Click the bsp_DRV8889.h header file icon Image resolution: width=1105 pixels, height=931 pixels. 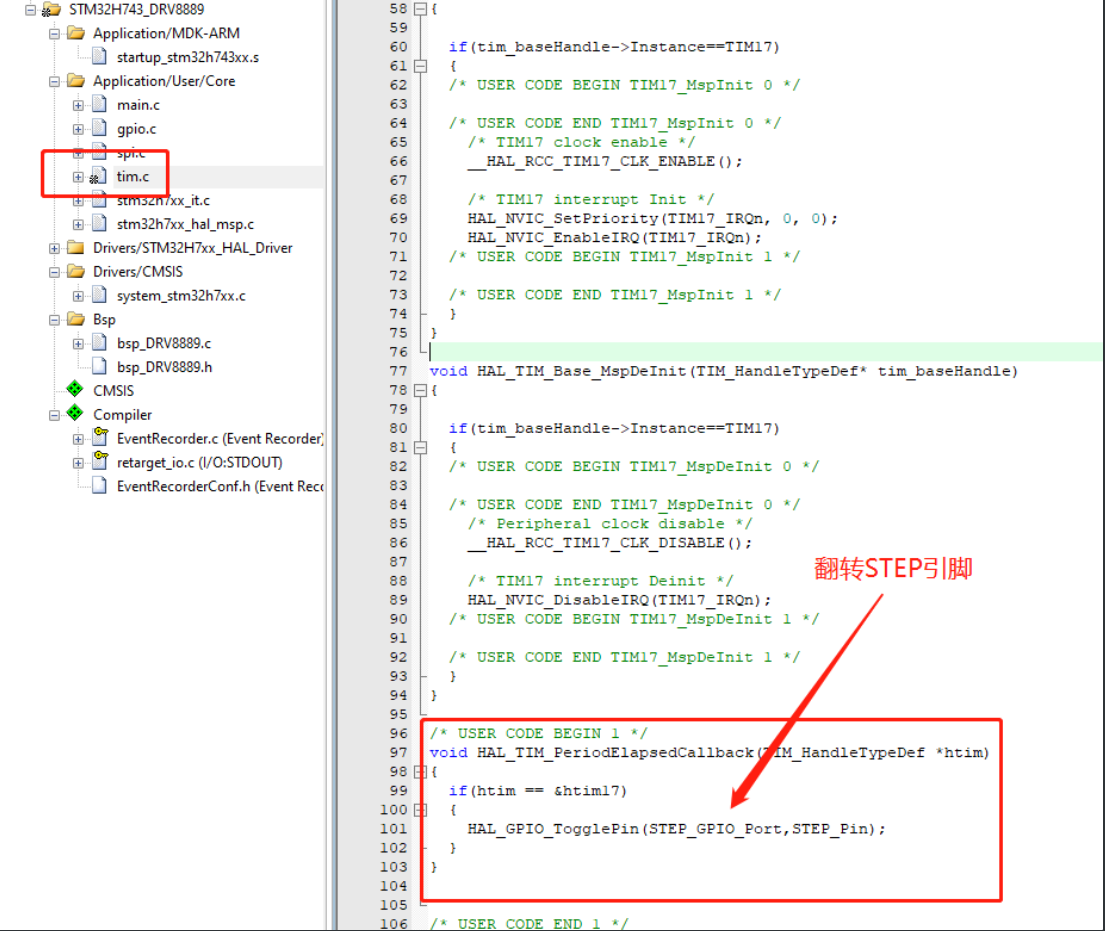[x=98, y=366]
